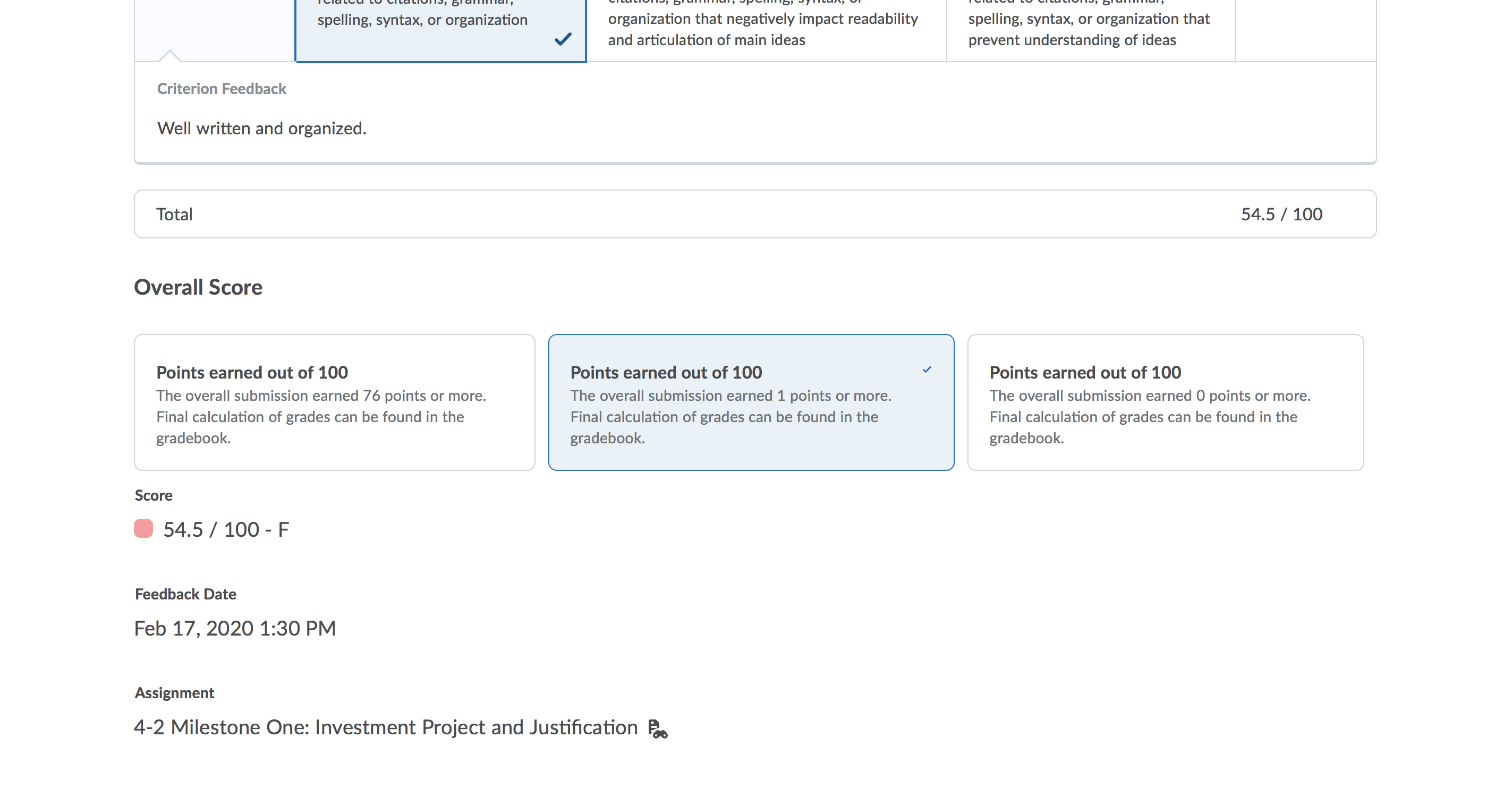1512x789 pixels.
Task: Click the Total row label
Action: tap(174, 214)
